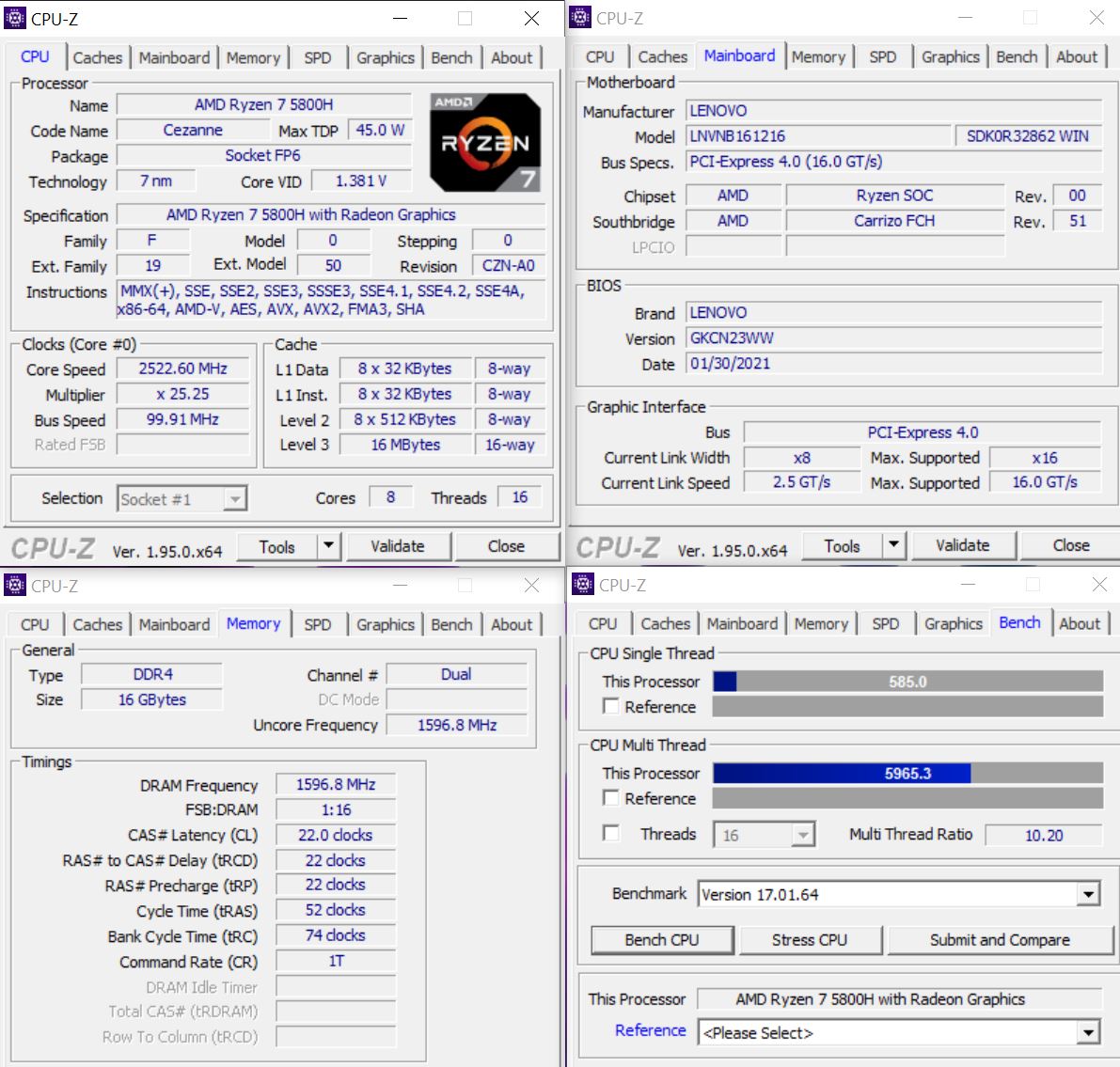Click the AMD Ryzen 7 processor logo

[485, 143]
